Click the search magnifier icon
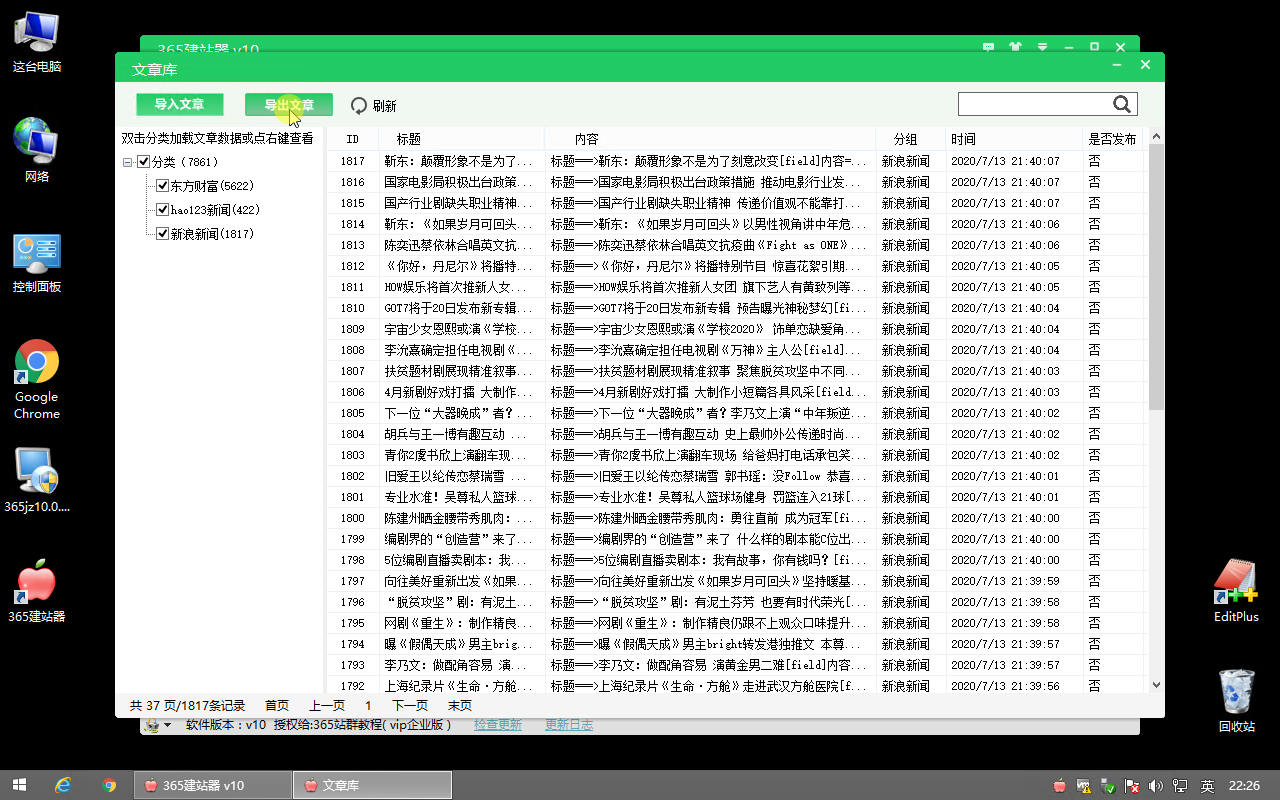This screenshot has height=800, width=1280. tap(1121, 104)
